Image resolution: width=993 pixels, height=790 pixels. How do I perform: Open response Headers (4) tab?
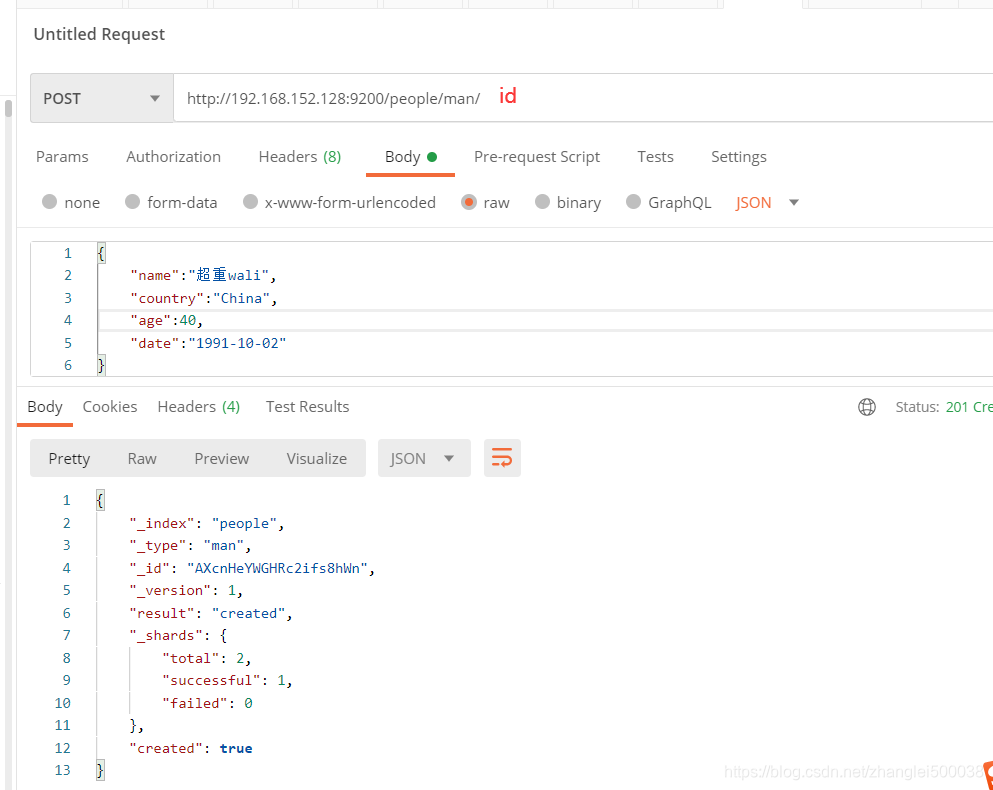click(x=199, y=407)
